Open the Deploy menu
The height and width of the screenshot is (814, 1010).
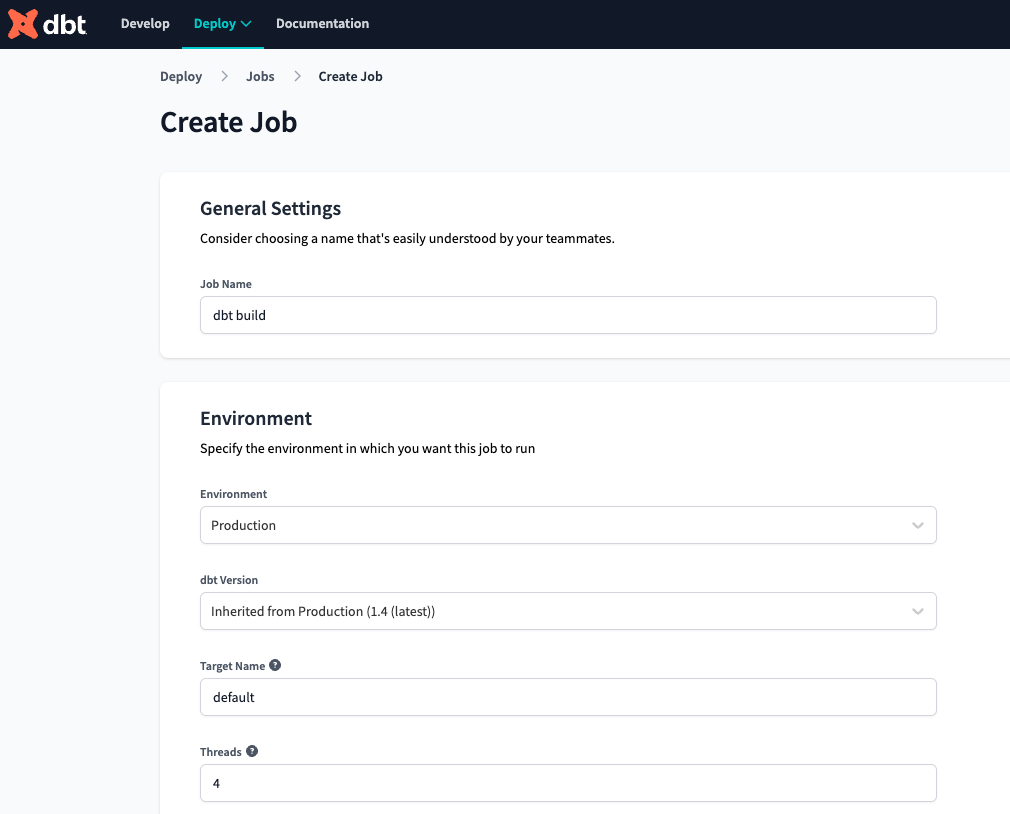[x=222, y=24]
